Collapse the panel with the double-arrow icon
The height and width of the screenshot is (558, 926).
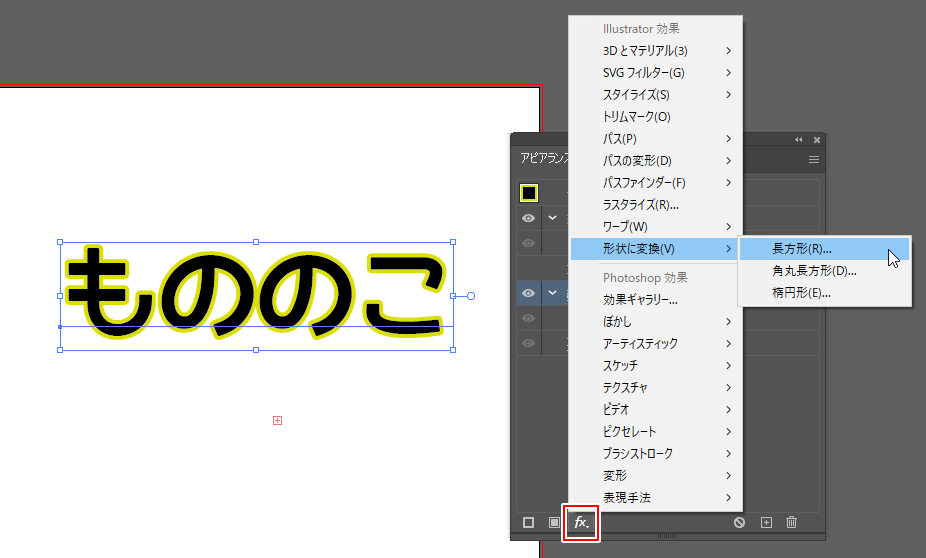tap(798, 140)
